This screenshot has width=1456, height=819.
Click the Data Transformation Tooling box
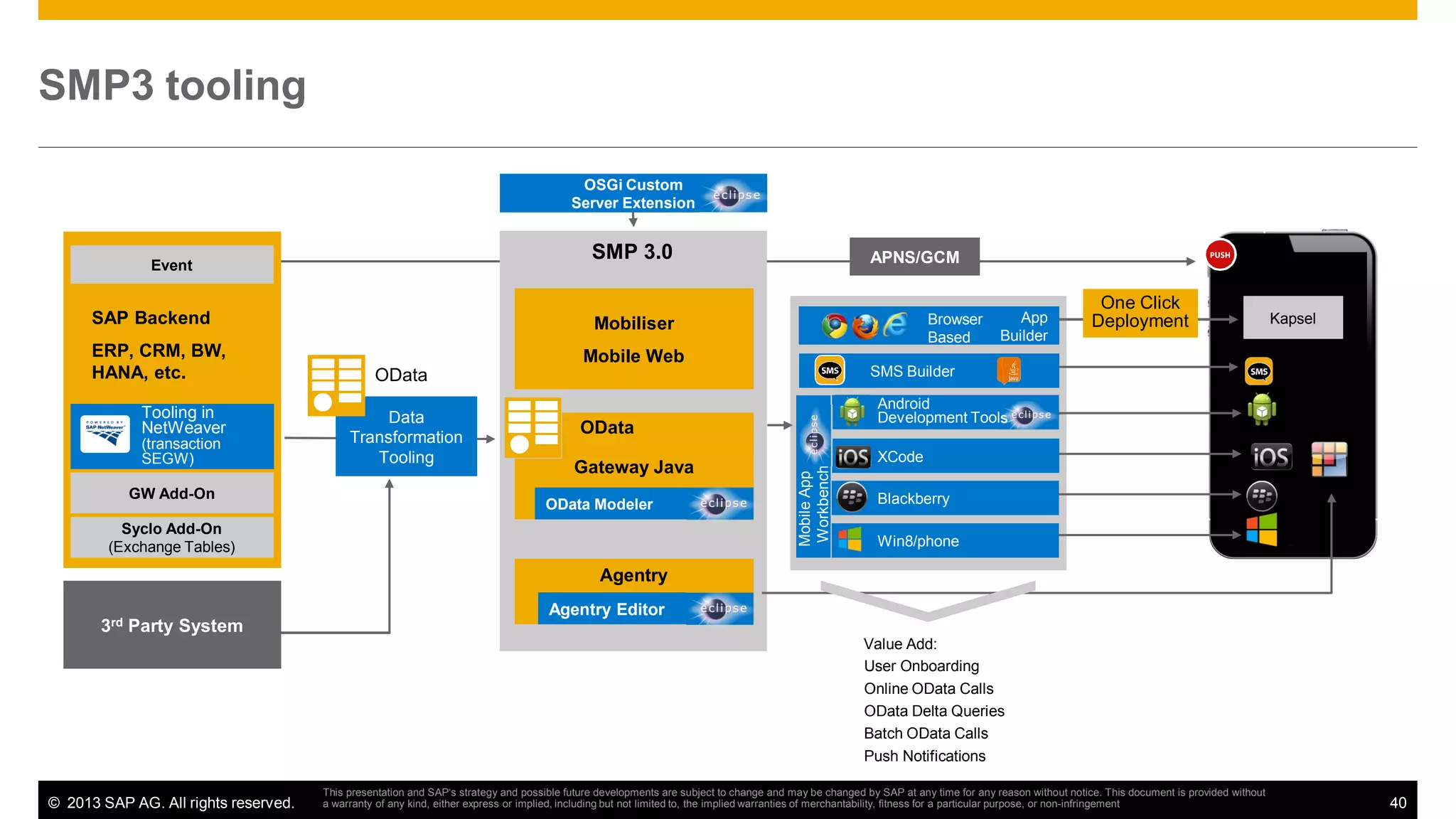(406, 437)
